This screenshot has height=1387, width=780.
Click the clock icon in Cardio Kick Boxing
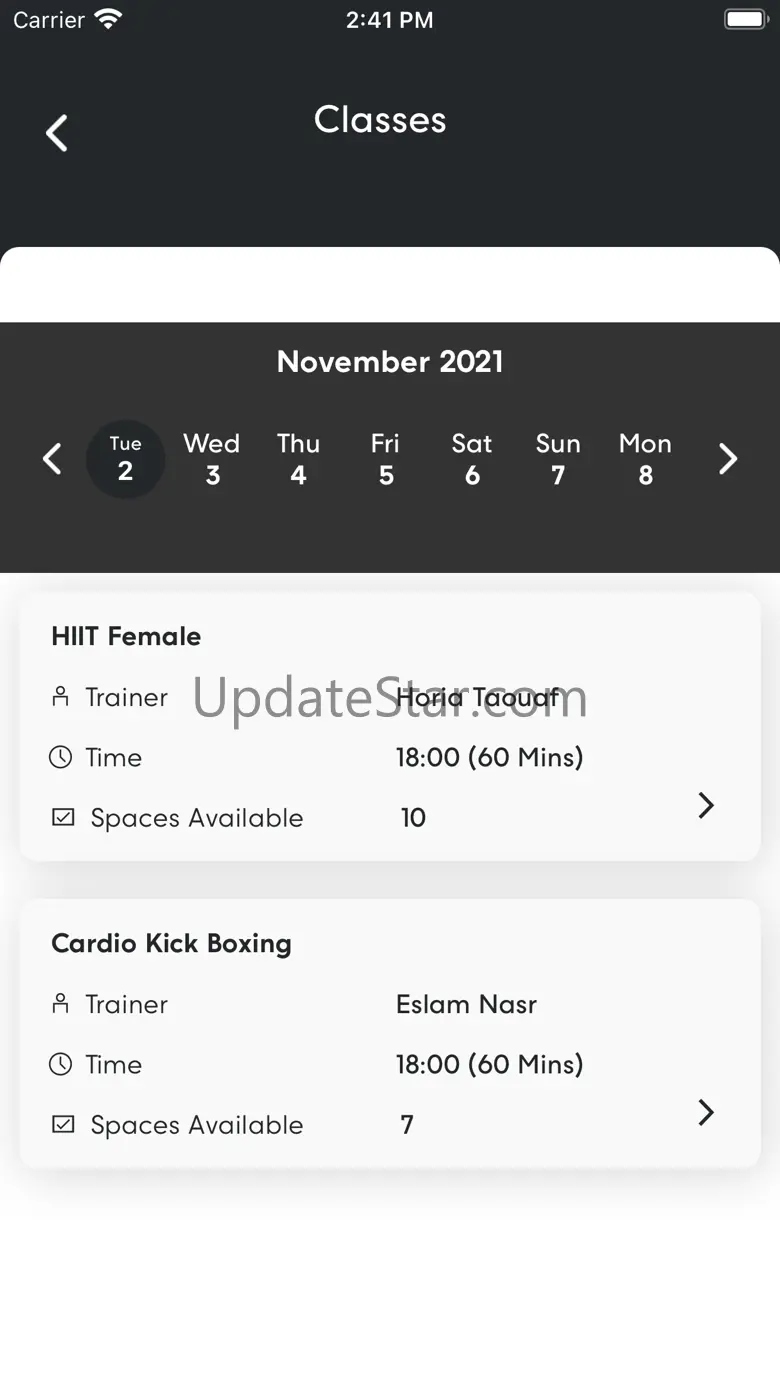61,1064
